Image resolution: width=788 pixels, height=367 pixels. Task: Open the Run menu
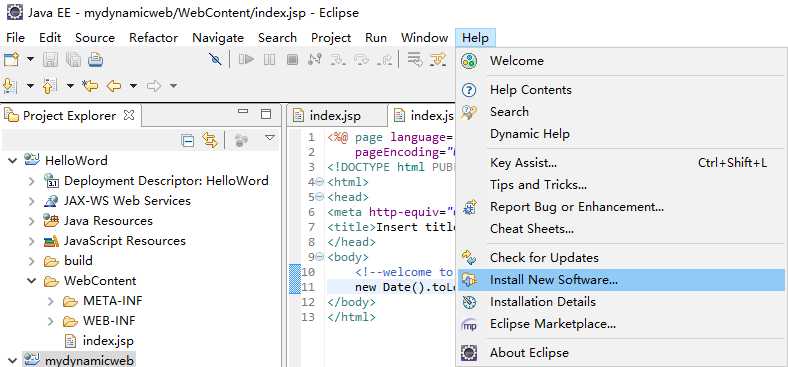click(x=376, y=38)
